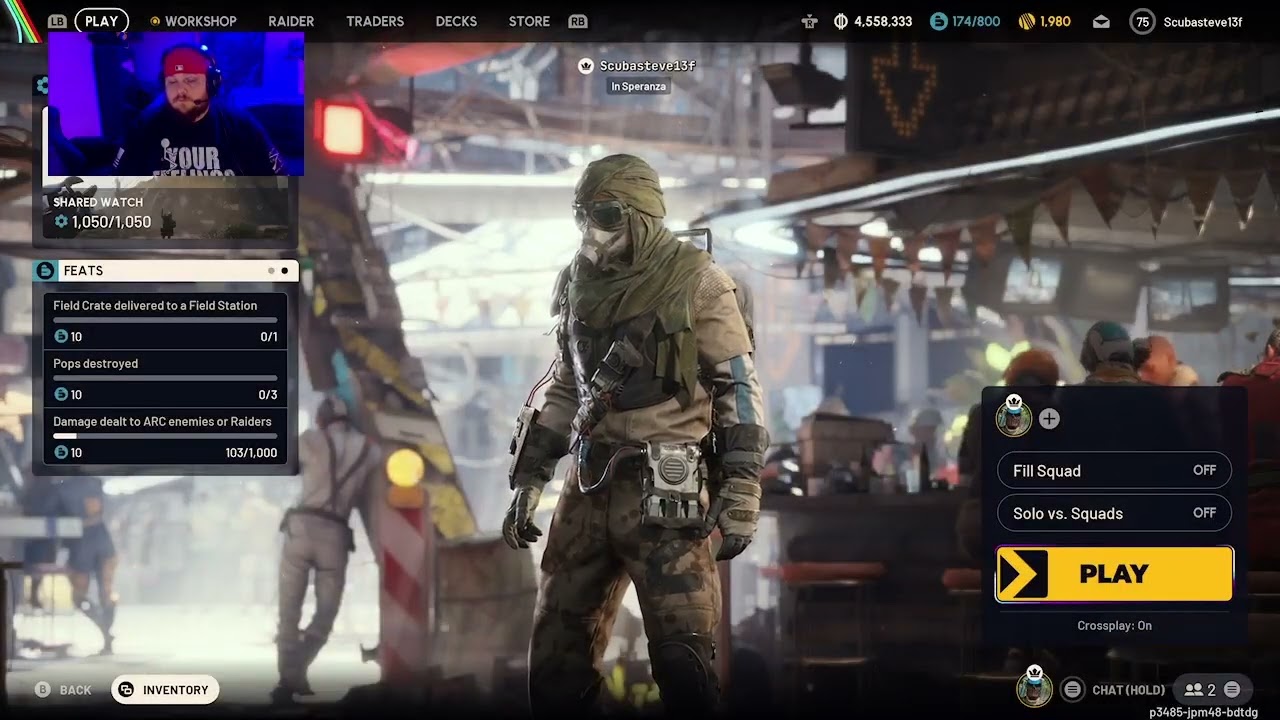The height and width of the screenshot is (720, 1280).
Task: Switch to the first Feats page dot
Action: click(271, 270)
